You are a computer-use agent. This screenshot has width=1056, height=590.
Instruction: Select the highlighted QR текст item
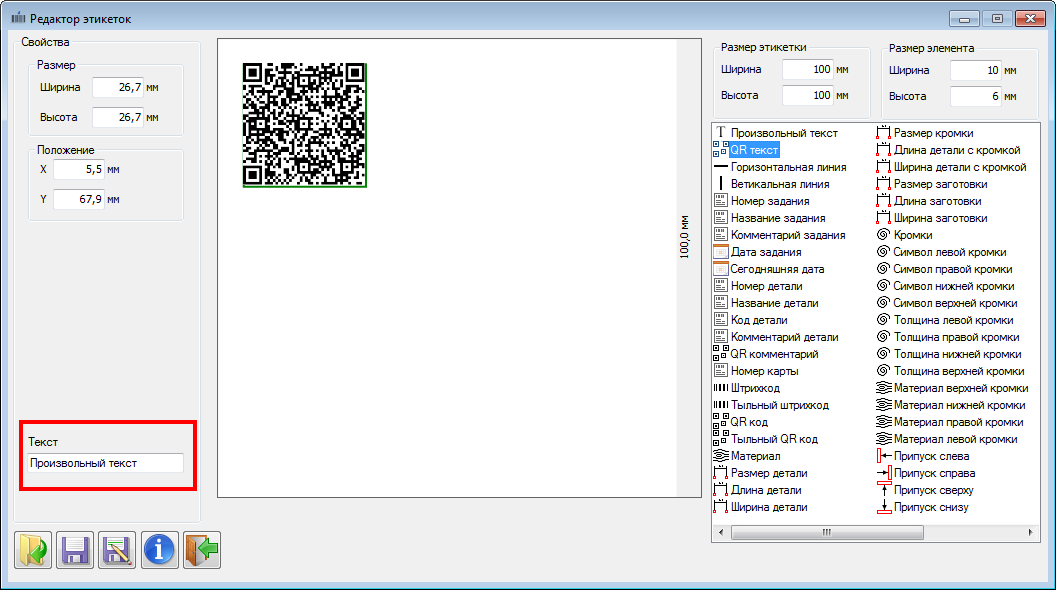[x=754, y=150]
